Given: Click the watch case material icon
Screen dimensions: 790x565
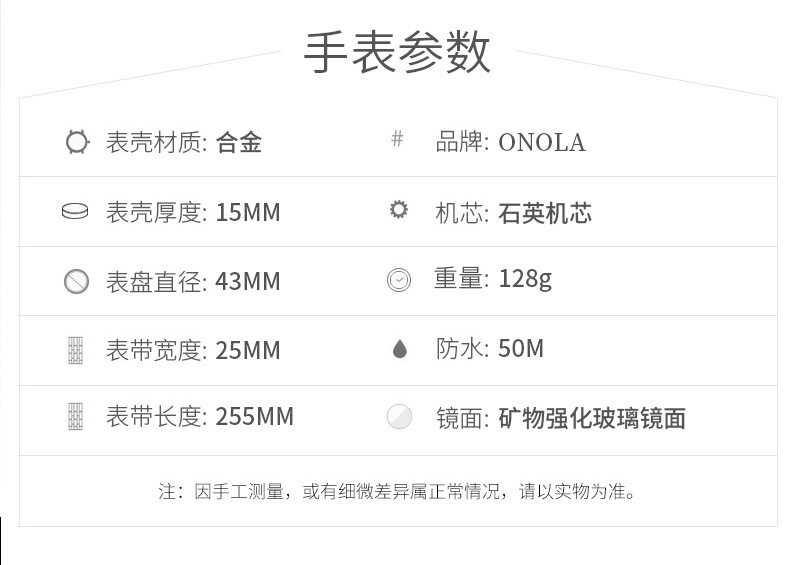Looking at the screenshot, I should (x=77, y=142).
